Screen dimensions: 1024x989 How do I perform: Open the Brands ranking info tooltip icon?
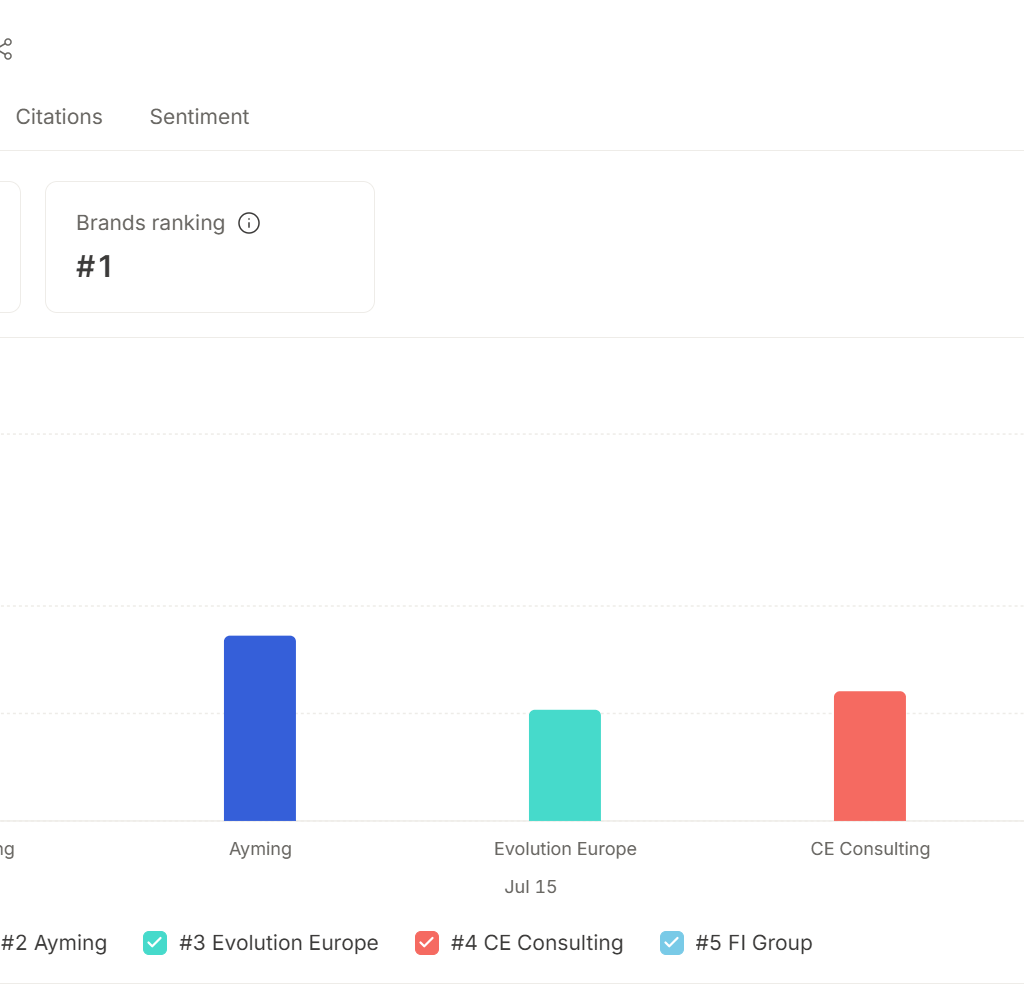[249, 223]
